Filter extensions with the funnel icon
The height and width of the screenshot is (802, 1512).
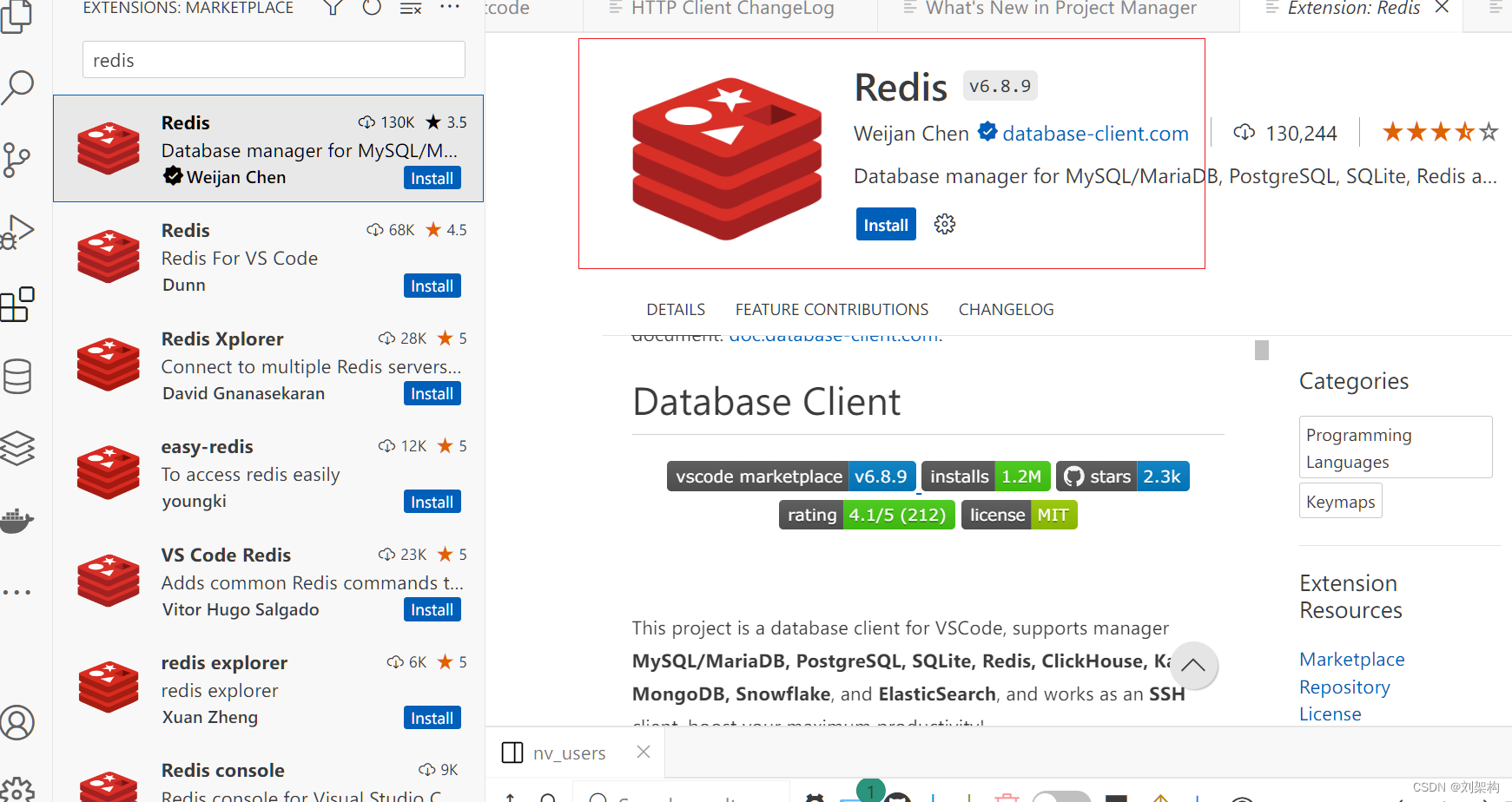[x=333, y=9]
